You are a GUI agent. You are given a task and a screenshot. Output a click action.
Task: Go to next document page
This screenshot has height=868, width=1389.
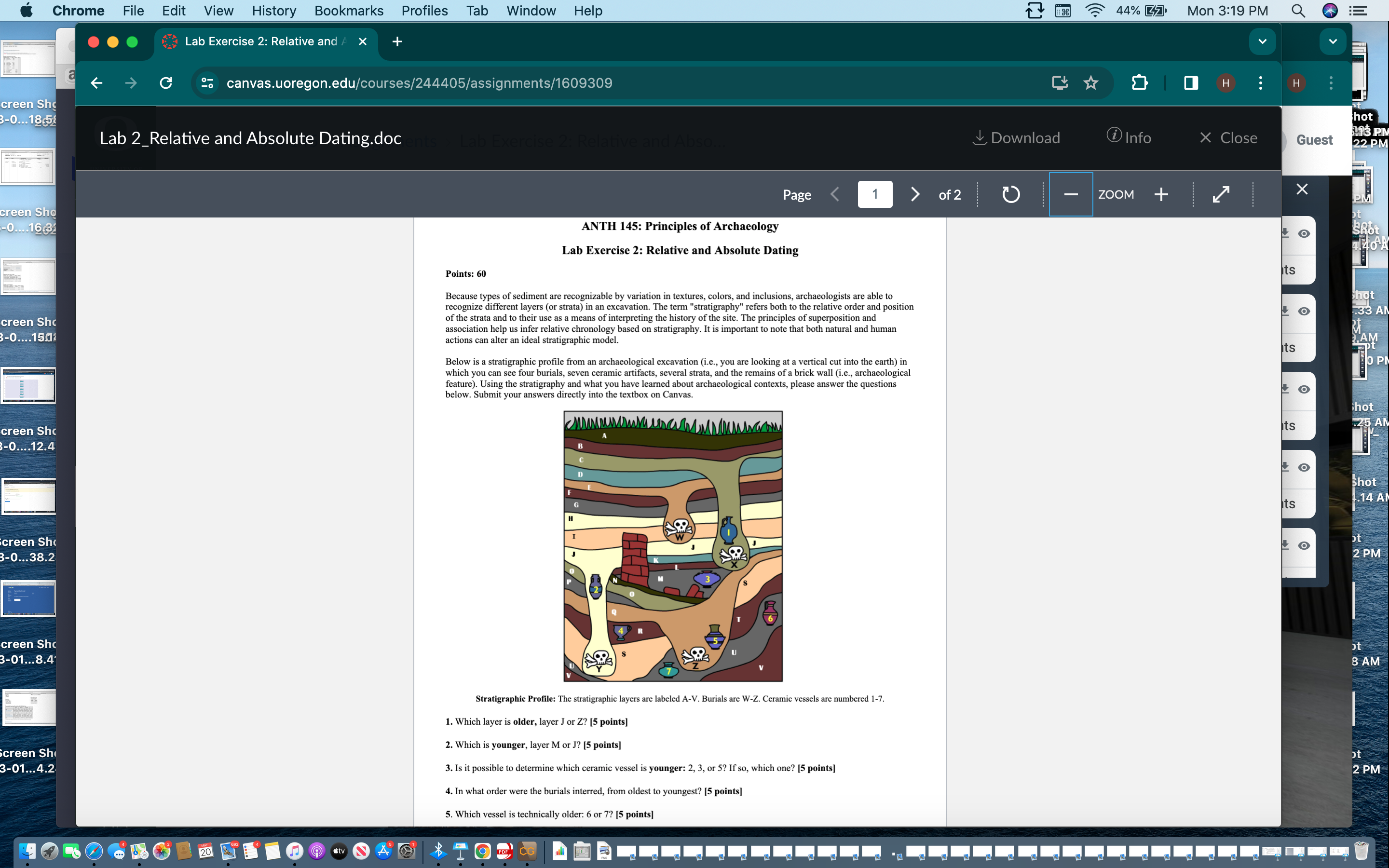tap(915, 195)
